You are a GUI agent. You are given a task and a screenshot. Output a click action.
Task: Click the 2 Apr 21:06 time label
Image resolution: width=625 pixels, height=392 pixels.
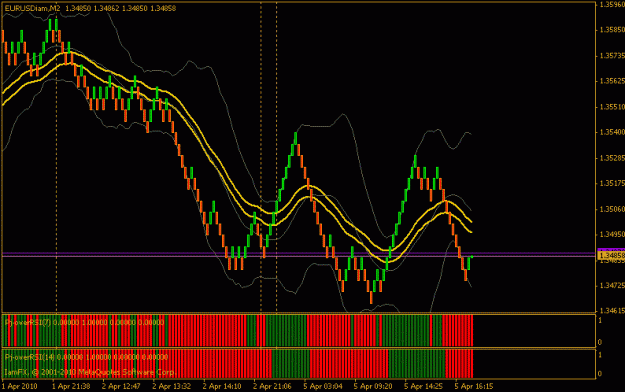(x=272, y=386)
